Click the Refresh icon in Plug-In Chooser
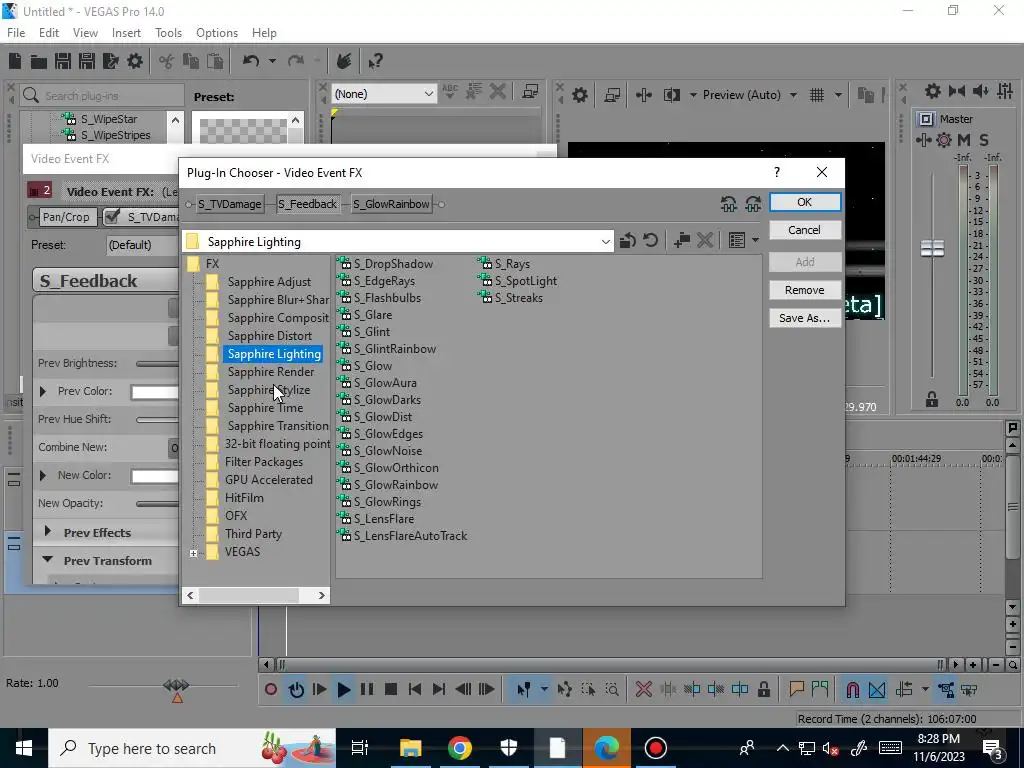This screenshot has width=1024, height=768. (650, 240)
